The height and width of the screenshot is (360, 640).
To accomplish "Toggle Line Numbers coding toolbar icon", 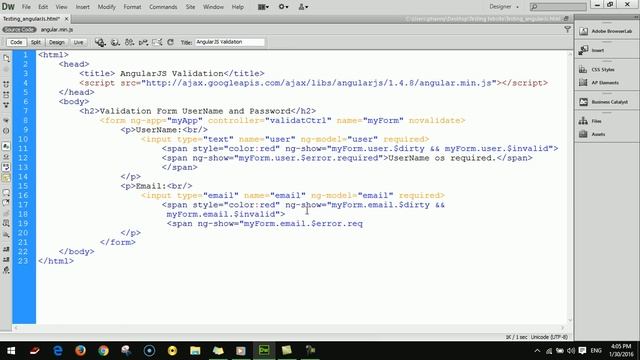I will tap(6, 146).
